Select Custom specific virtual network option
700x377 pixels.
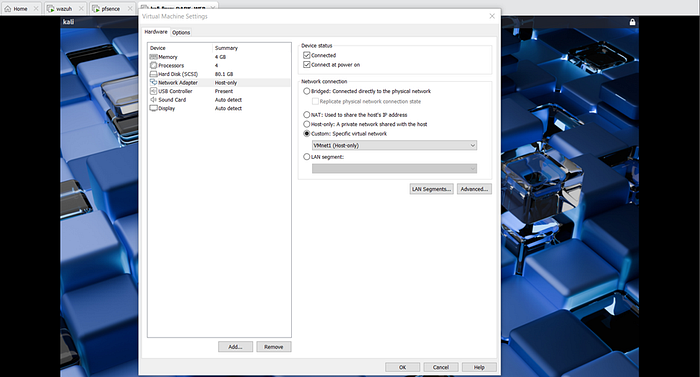click(307, 134)
